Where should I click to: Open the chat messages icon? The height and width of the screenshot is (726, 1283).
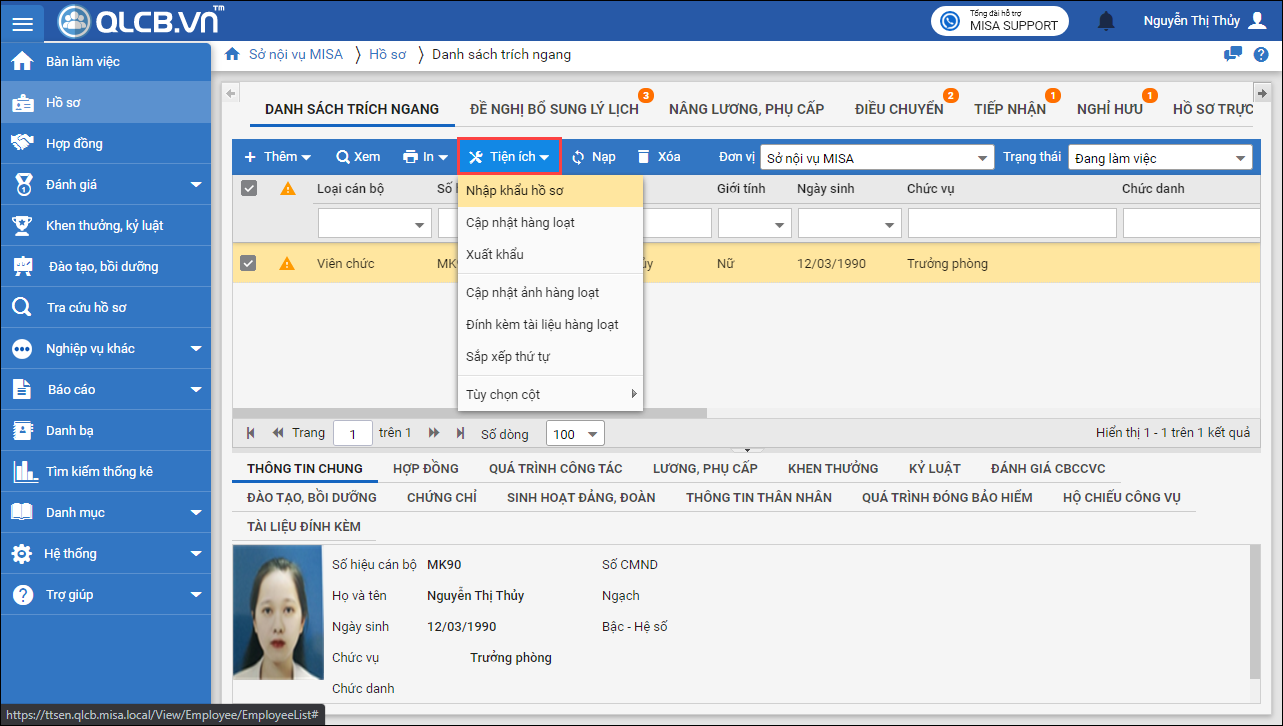(x=1233, y=55)
